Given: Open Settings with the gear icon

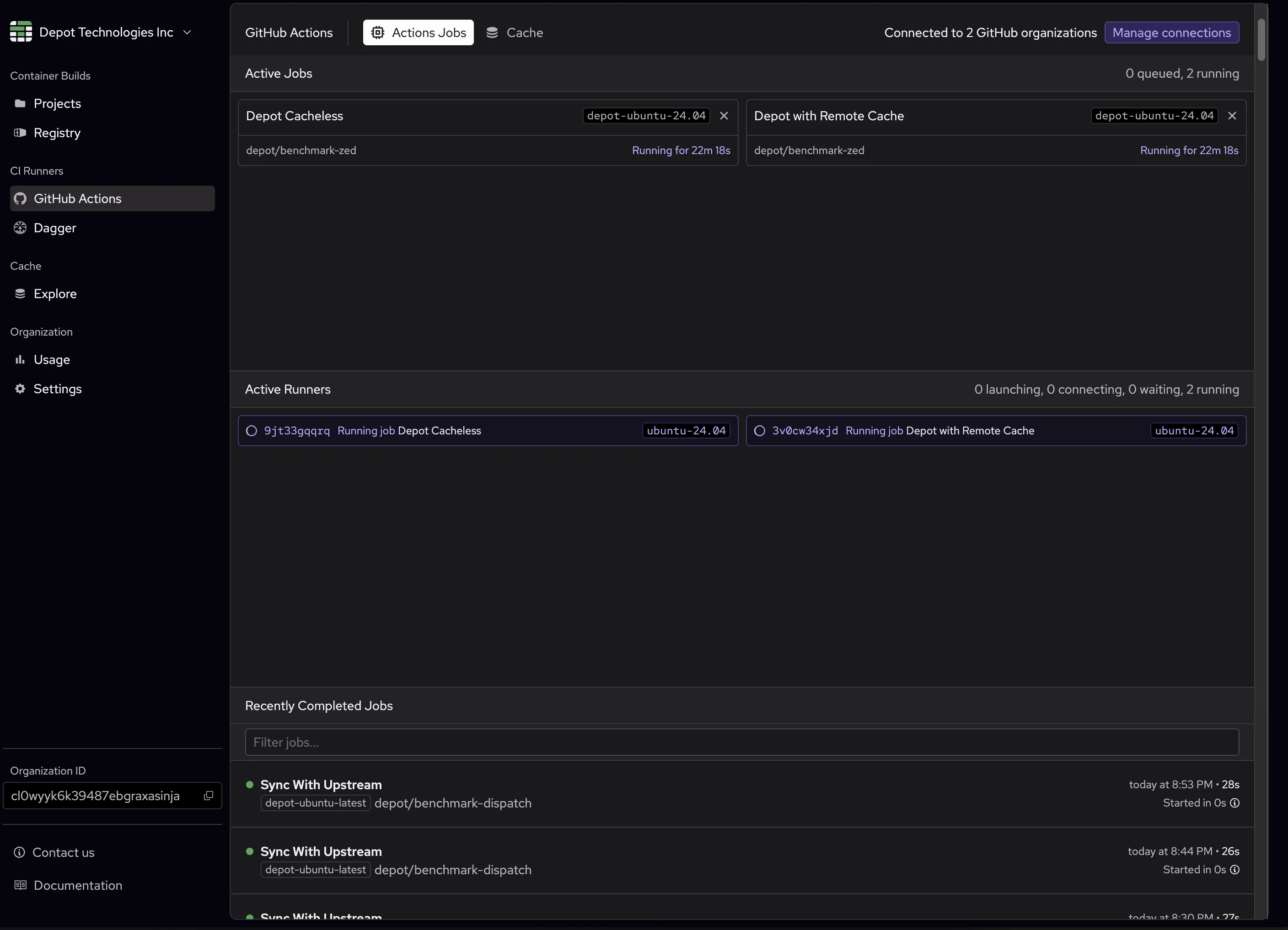Looking at the screenshot, I should (x=57, y=389).
